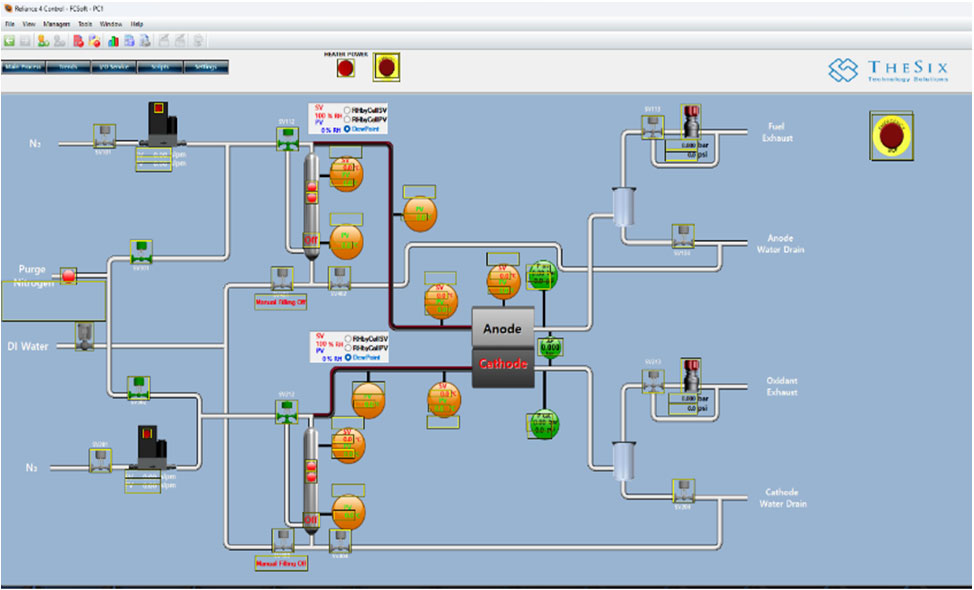Click the emergency stop button beside HEATER POWER
This screenshot has height=590, width=974.
pos(386,67)
